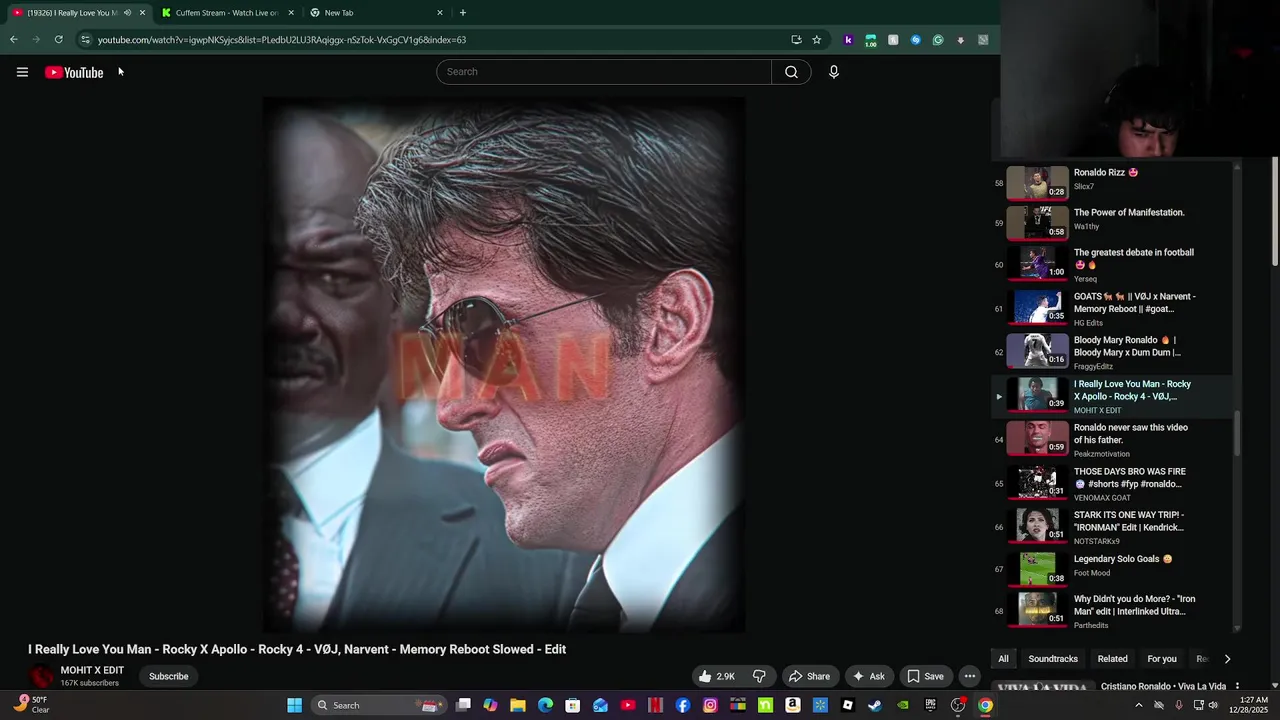
Task: Open the downloader arrow extension icon
Action: [960, 40]
